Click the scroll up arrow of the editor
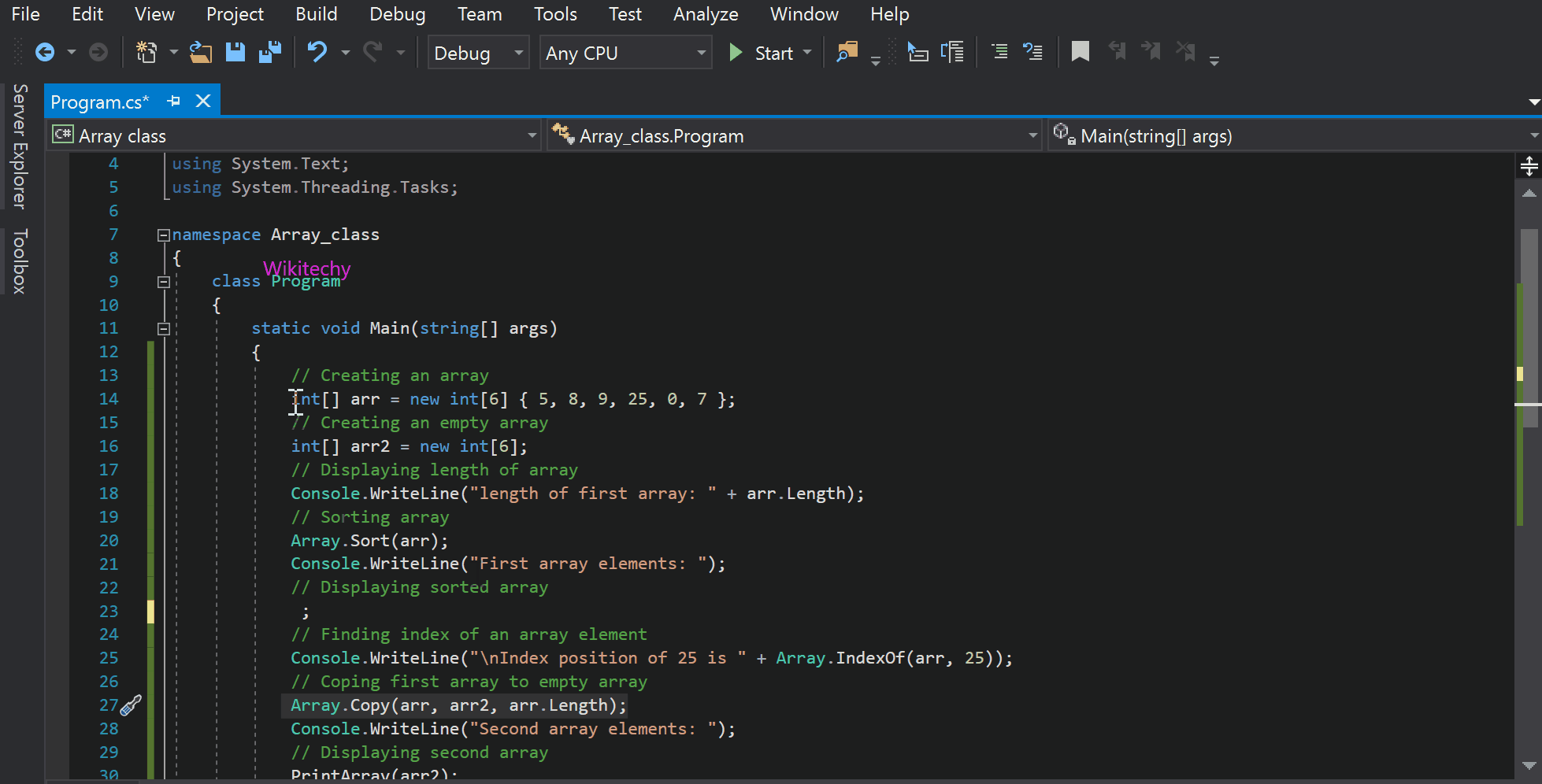This screenshot has width=1542, height=784. tap(1529, 193)
